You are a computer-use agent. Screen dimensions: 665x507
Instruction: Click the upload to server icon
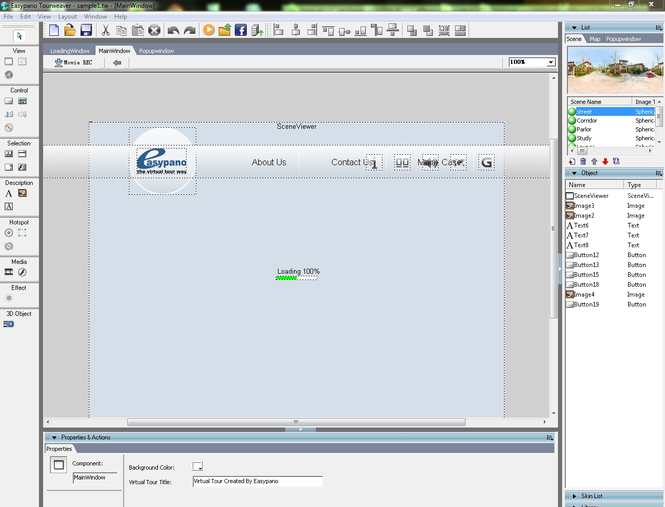(x=257, y=30)
